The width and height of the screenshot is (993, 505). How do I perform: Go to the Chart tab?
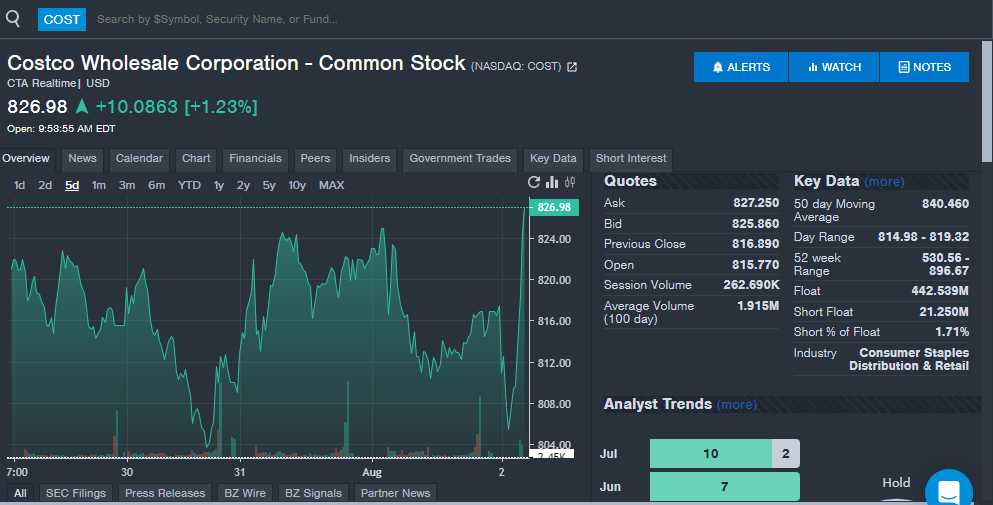(x=196, y=159)
